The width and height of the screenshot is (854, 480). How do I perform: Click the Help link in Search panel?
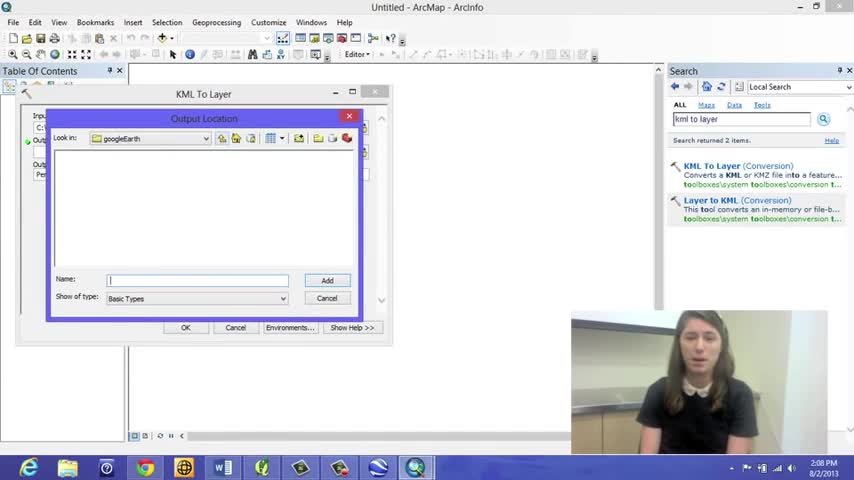(831, 141)
